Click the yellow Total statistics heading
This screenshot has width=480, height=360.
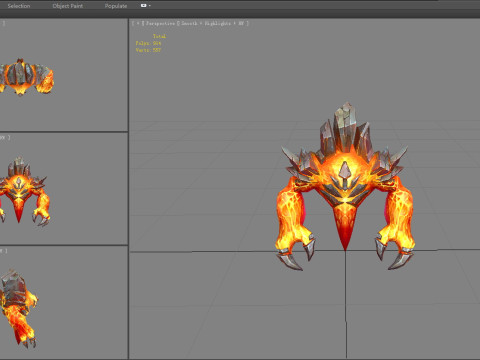[x=159, y=36]
